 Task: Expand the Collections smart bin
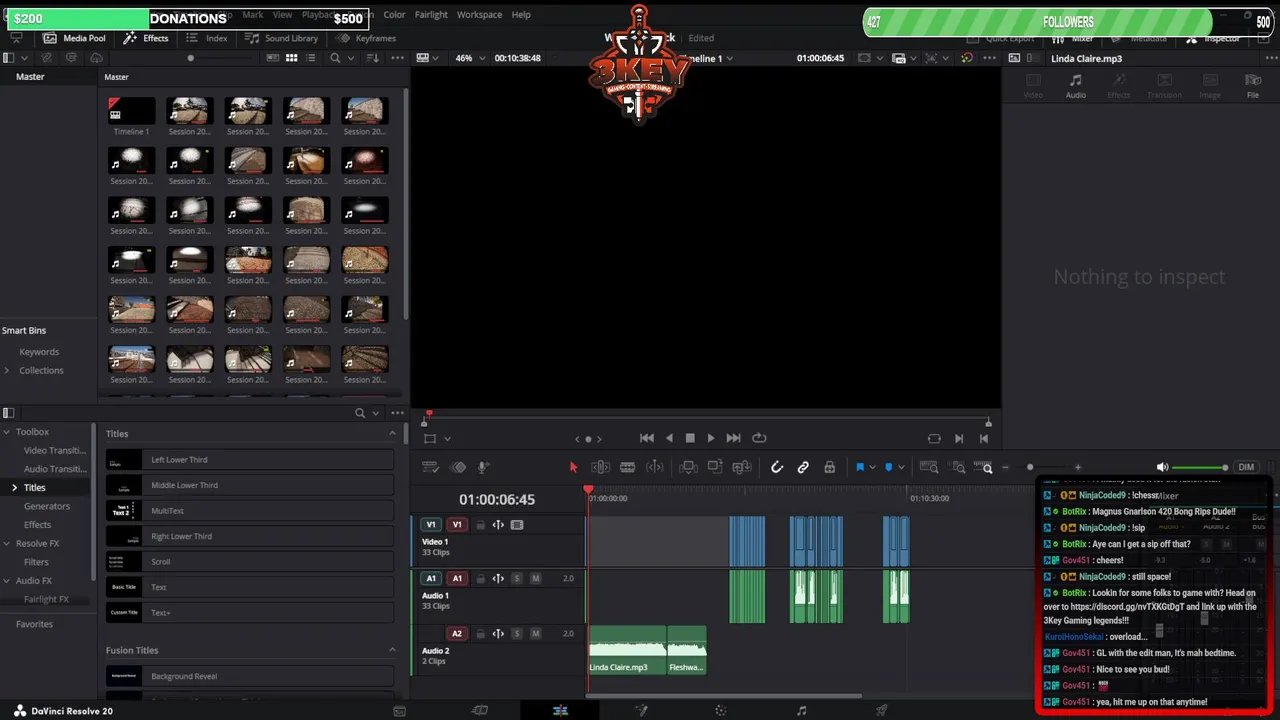tap(8, 371)
